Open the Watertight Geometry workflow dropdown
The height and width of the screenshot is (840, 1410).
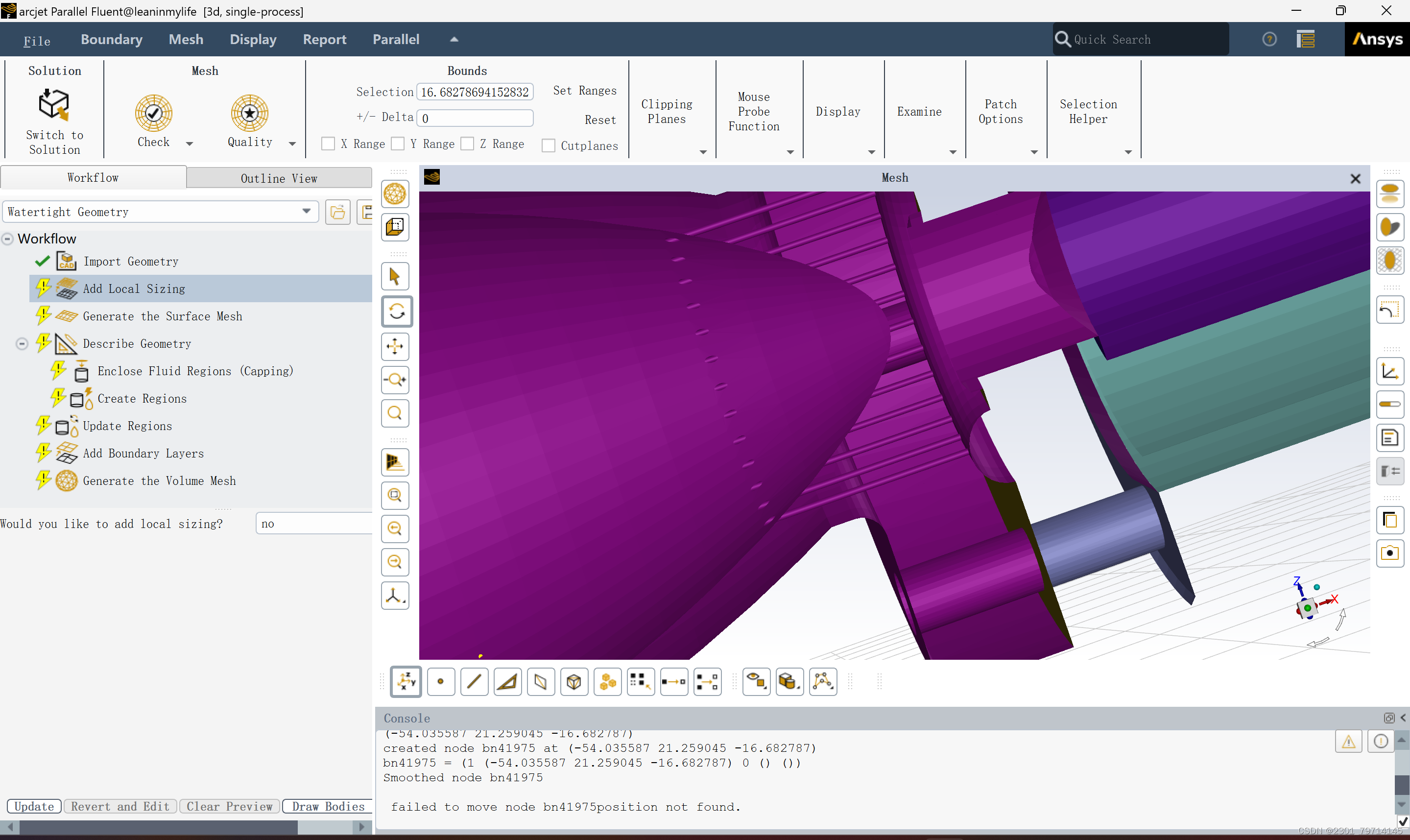(x=306, y=211)
